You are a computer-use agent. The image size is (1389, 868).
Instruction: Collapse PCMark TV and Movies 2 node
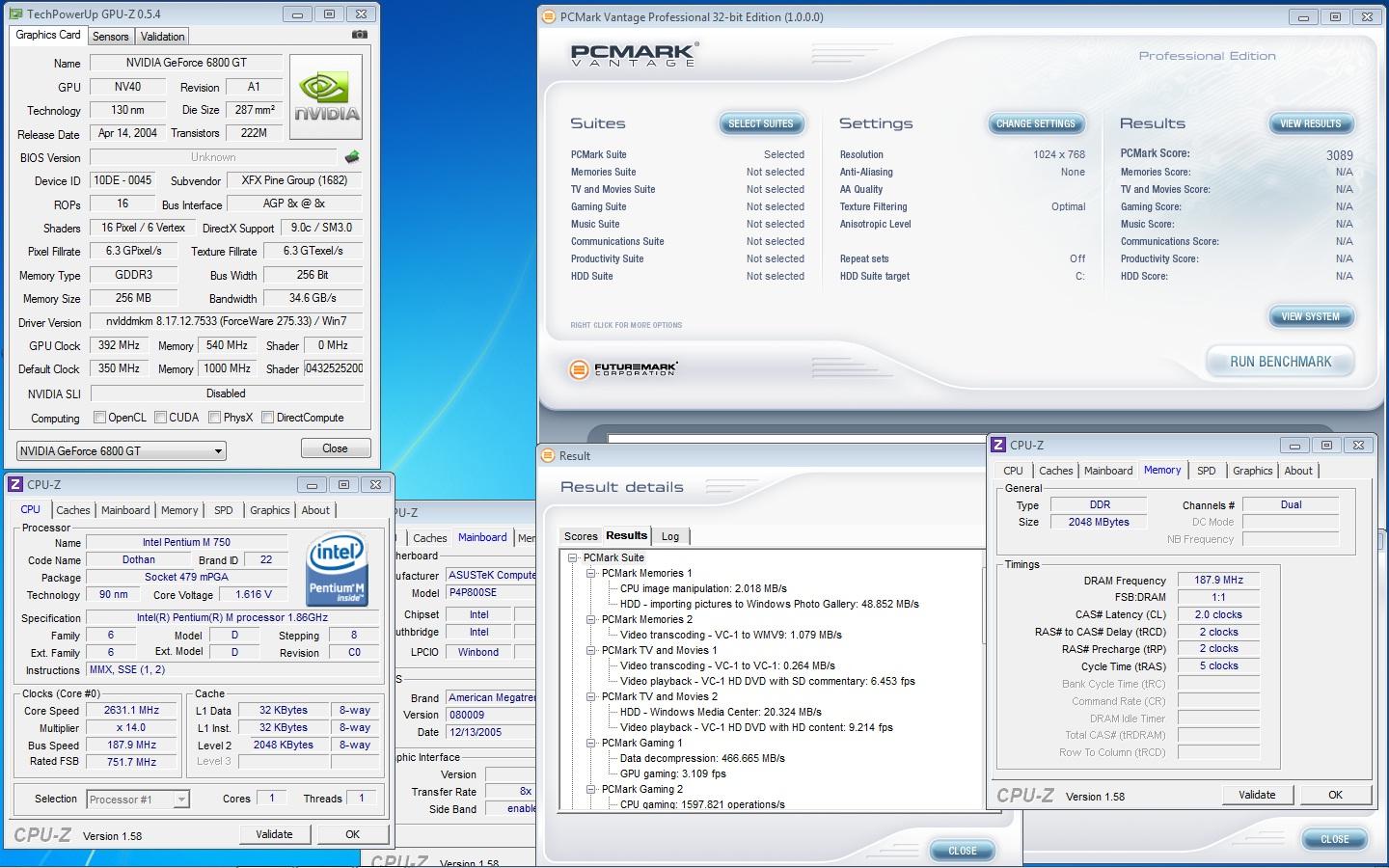coord(590,696)
